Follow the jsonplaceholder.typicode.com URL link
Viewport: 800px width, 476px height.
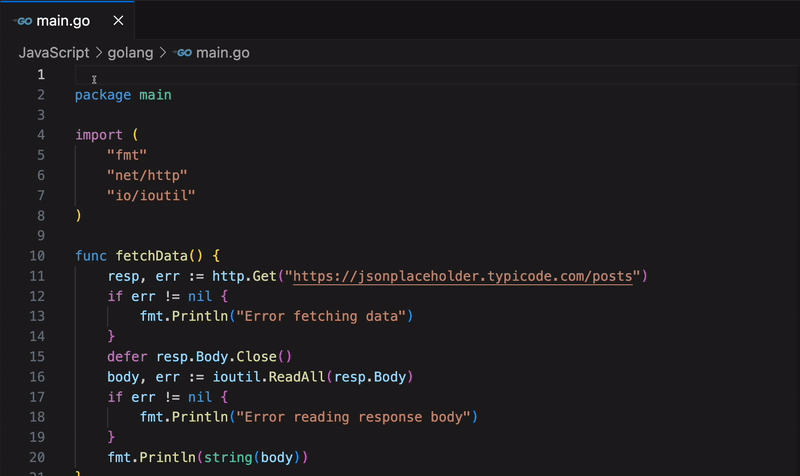[462, 276]
